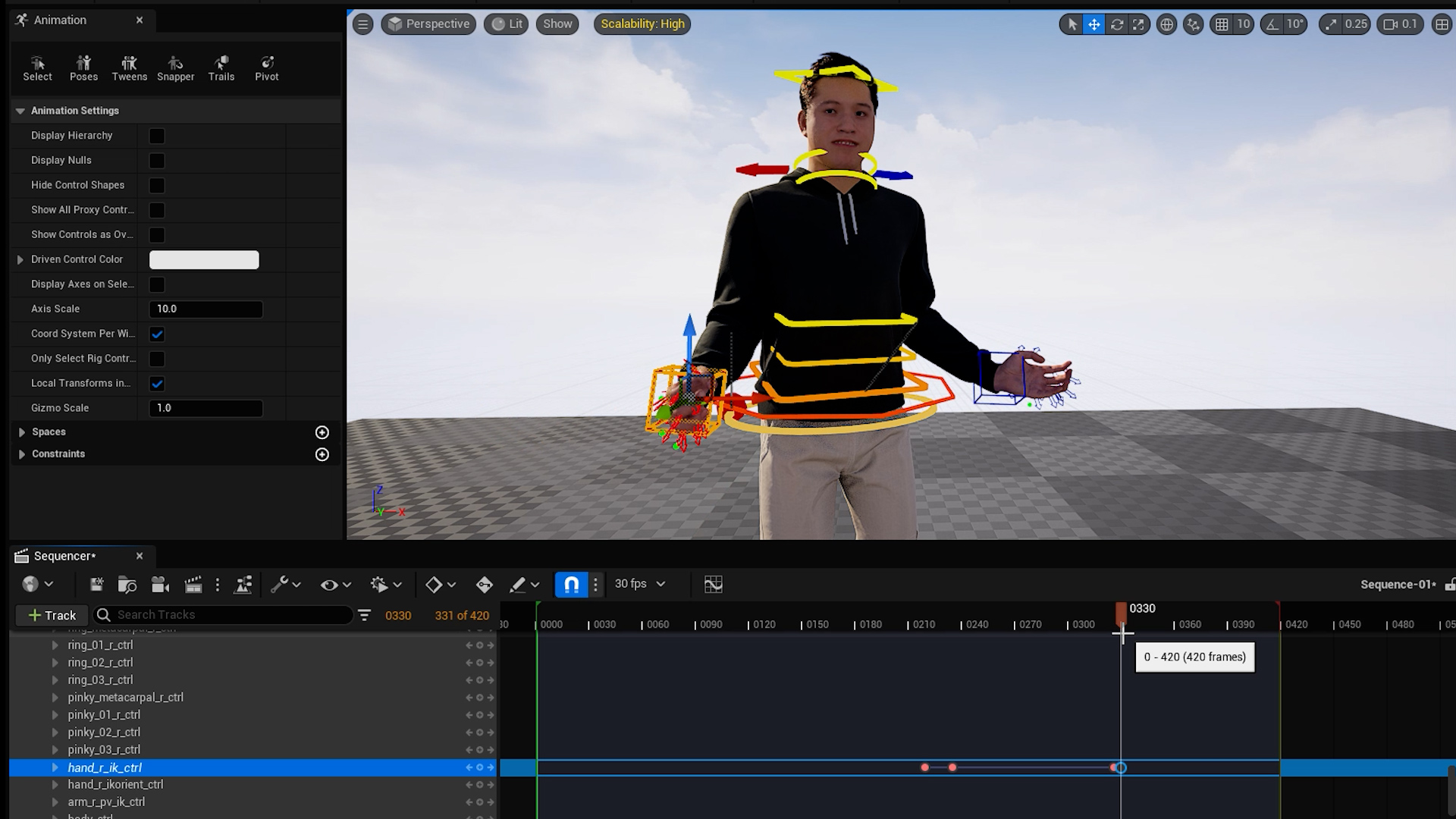Open the Sequencer eye view options dropdown

pos(336,585)
